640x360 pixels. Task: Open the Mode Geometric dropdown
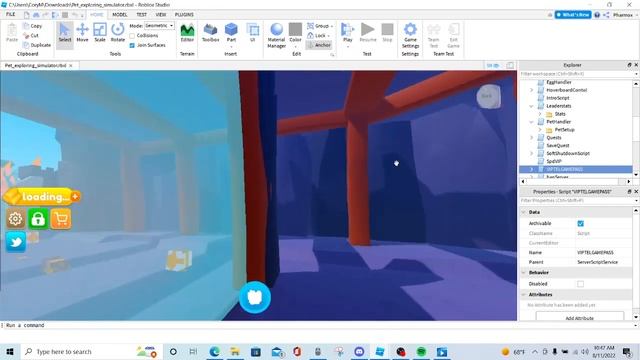coord(159,25)
